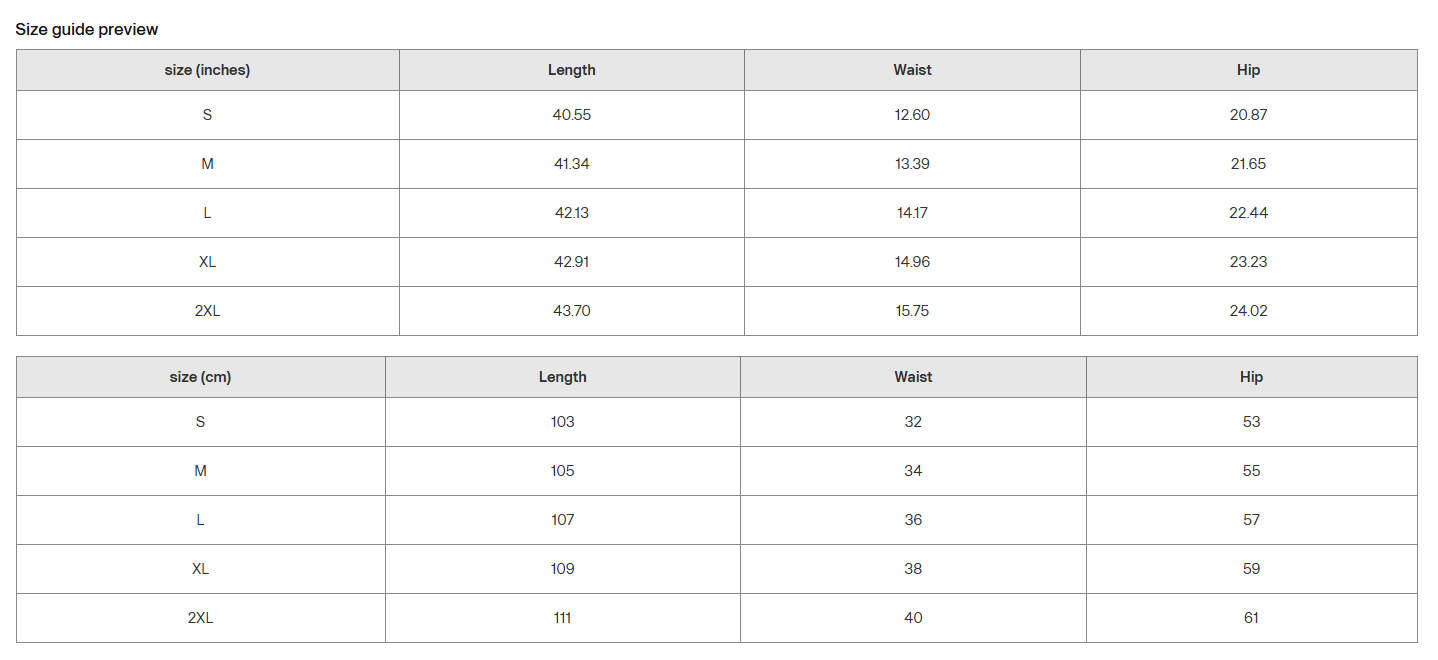Select the 15.75 waist cell

pos(912,311)
